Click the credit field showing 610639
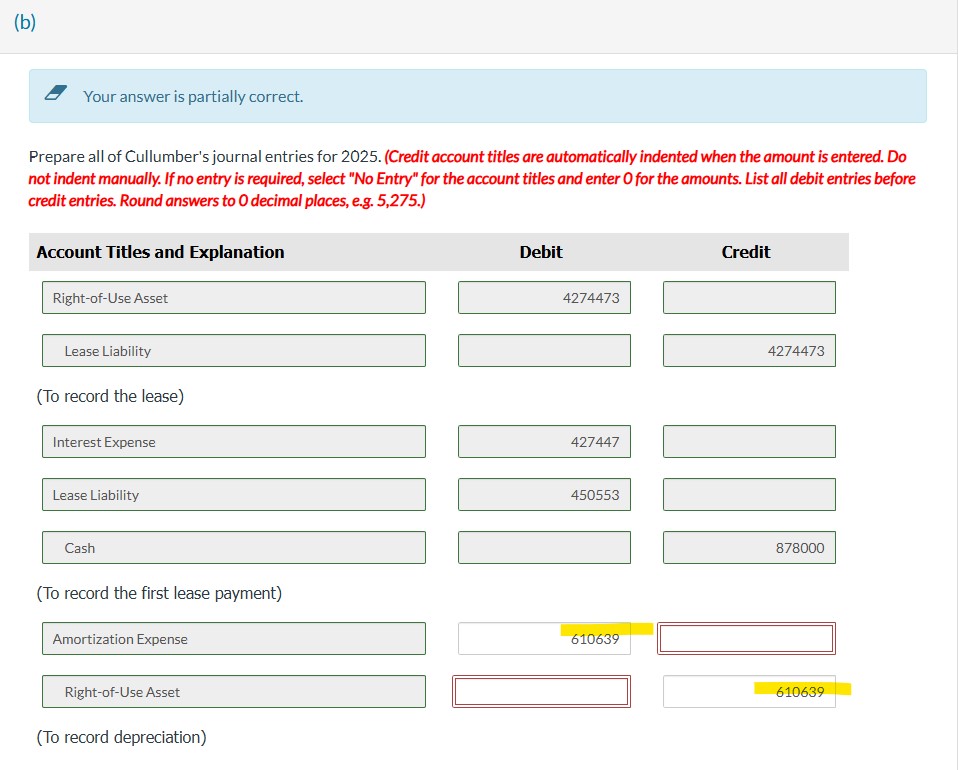This screenshot has height=770, width=958. (749, 692)
